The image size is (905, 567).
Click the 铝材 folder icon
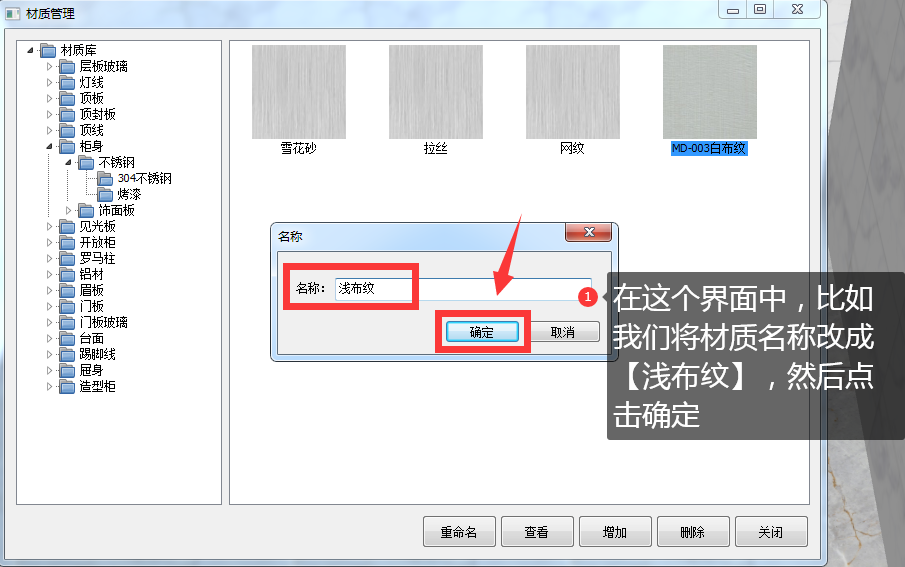coord(67,275)
